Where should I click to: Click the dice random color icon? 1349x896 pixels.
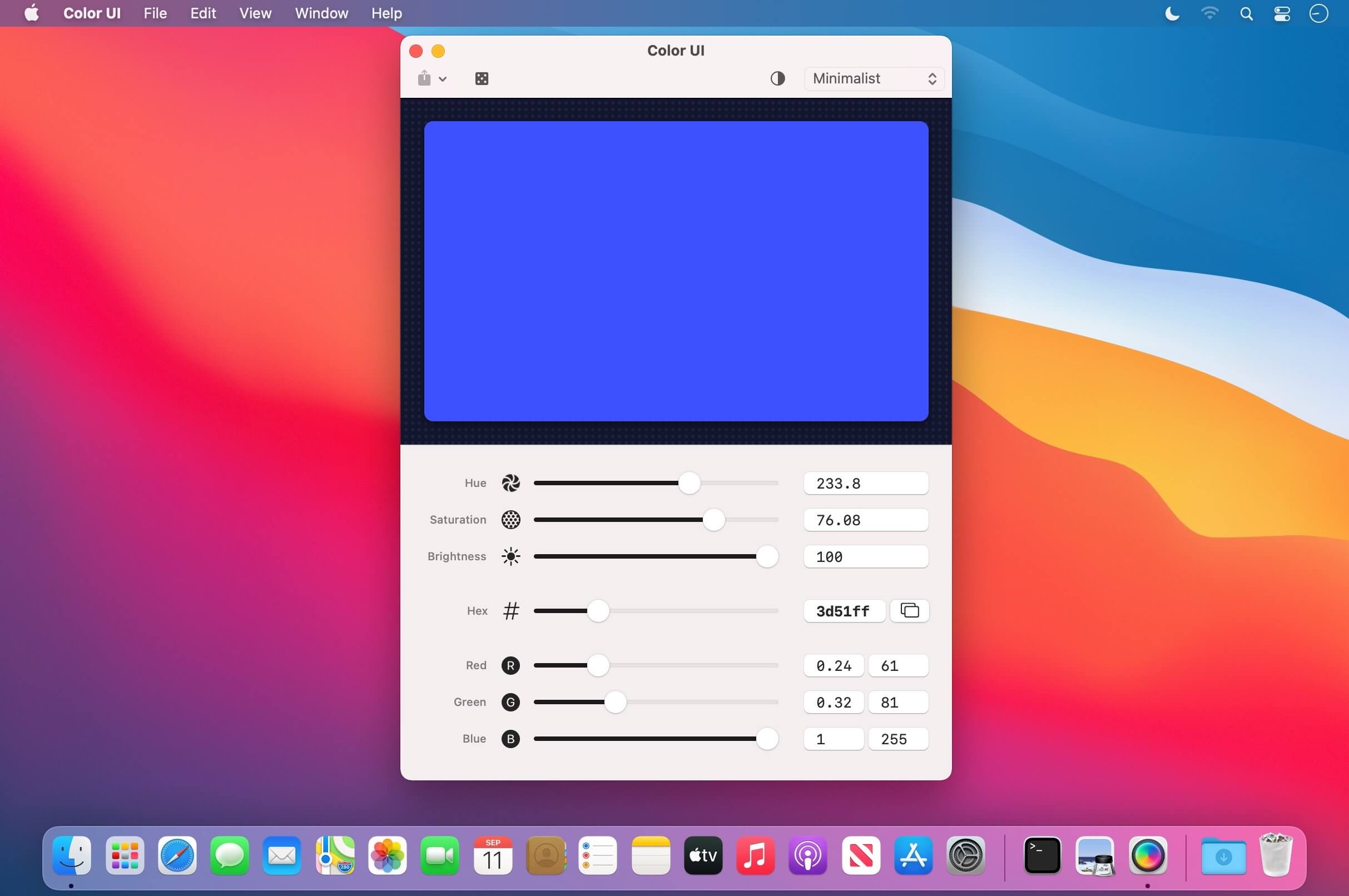click(x=482, y=79)
